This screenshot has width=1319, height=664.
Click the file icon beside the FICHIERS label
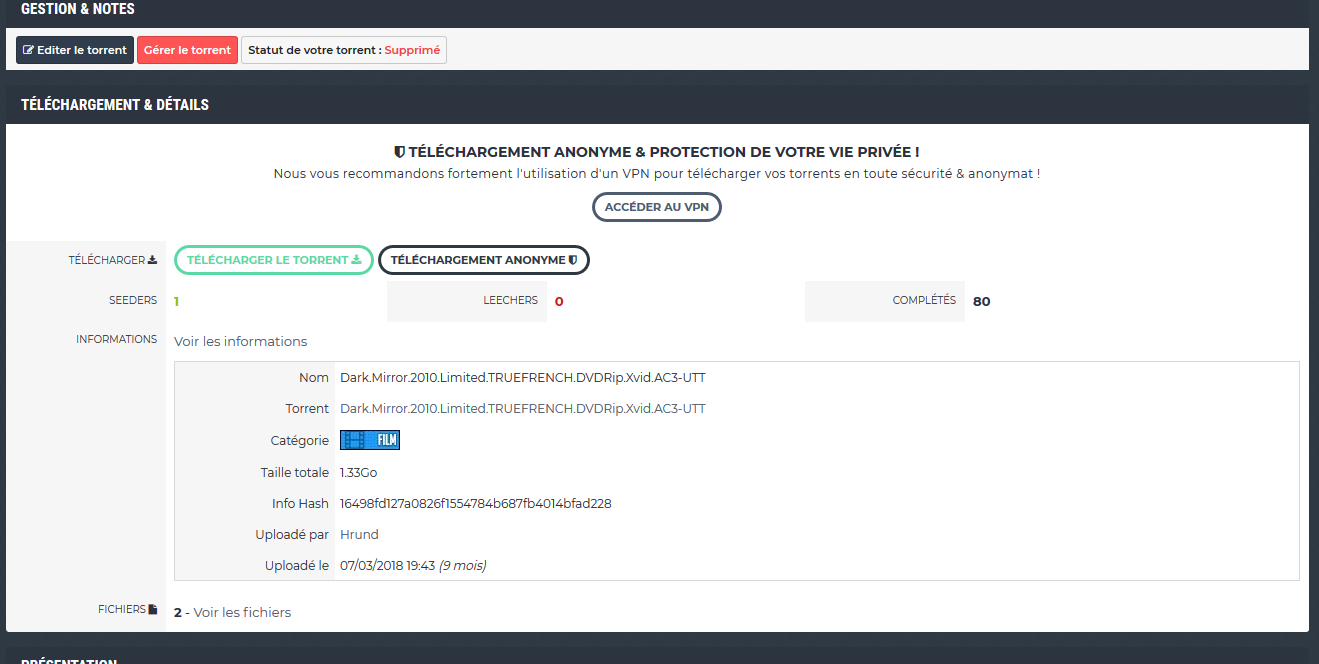[x=153, y=609]
